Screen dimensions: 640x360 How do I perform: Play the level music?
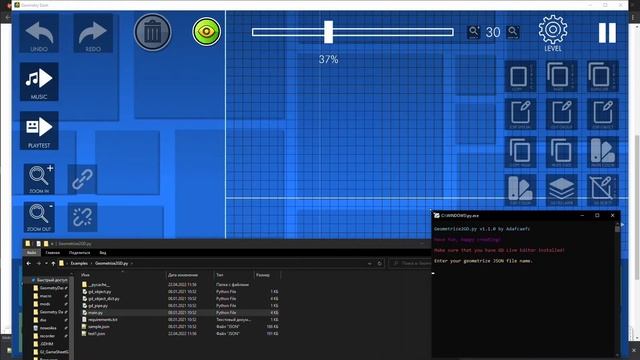pyautogui.click(x=39, y=82)
